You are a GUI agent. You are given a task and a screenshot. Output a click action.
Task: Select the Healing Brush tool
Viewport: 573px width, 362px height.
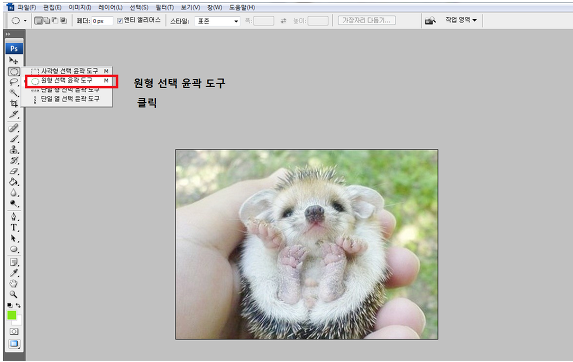14,127
